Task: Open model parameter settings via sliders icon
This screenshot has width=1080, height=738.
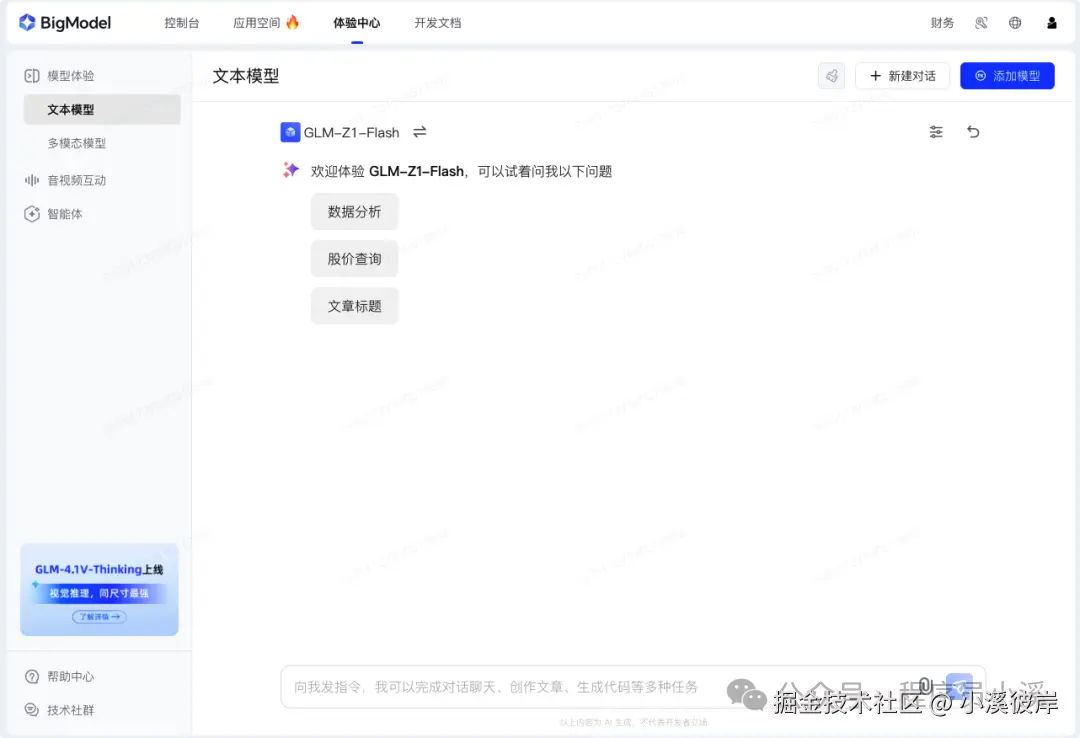Action: click(x=935, y=131)
